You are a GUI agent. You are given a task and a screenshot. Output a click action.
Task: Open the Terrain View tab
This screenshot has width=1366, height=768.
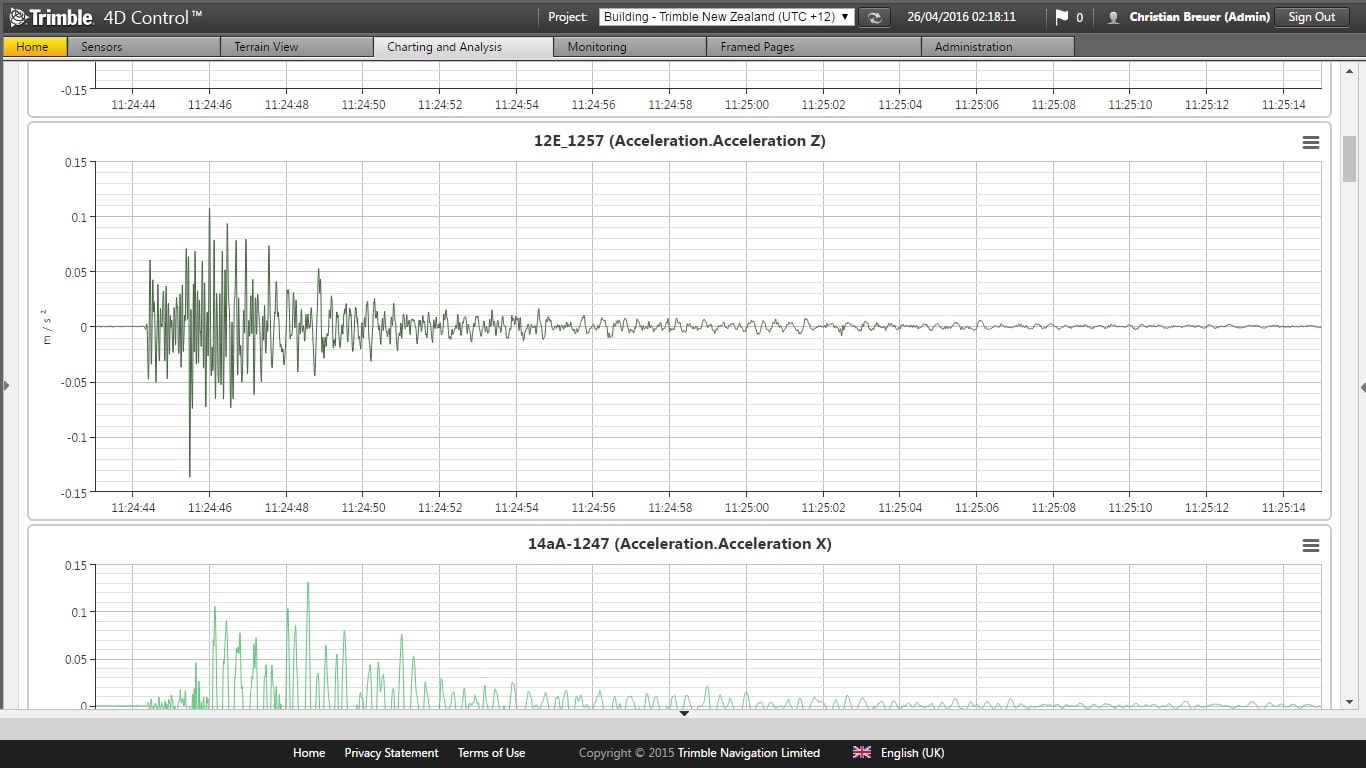[x=296, y=47]
